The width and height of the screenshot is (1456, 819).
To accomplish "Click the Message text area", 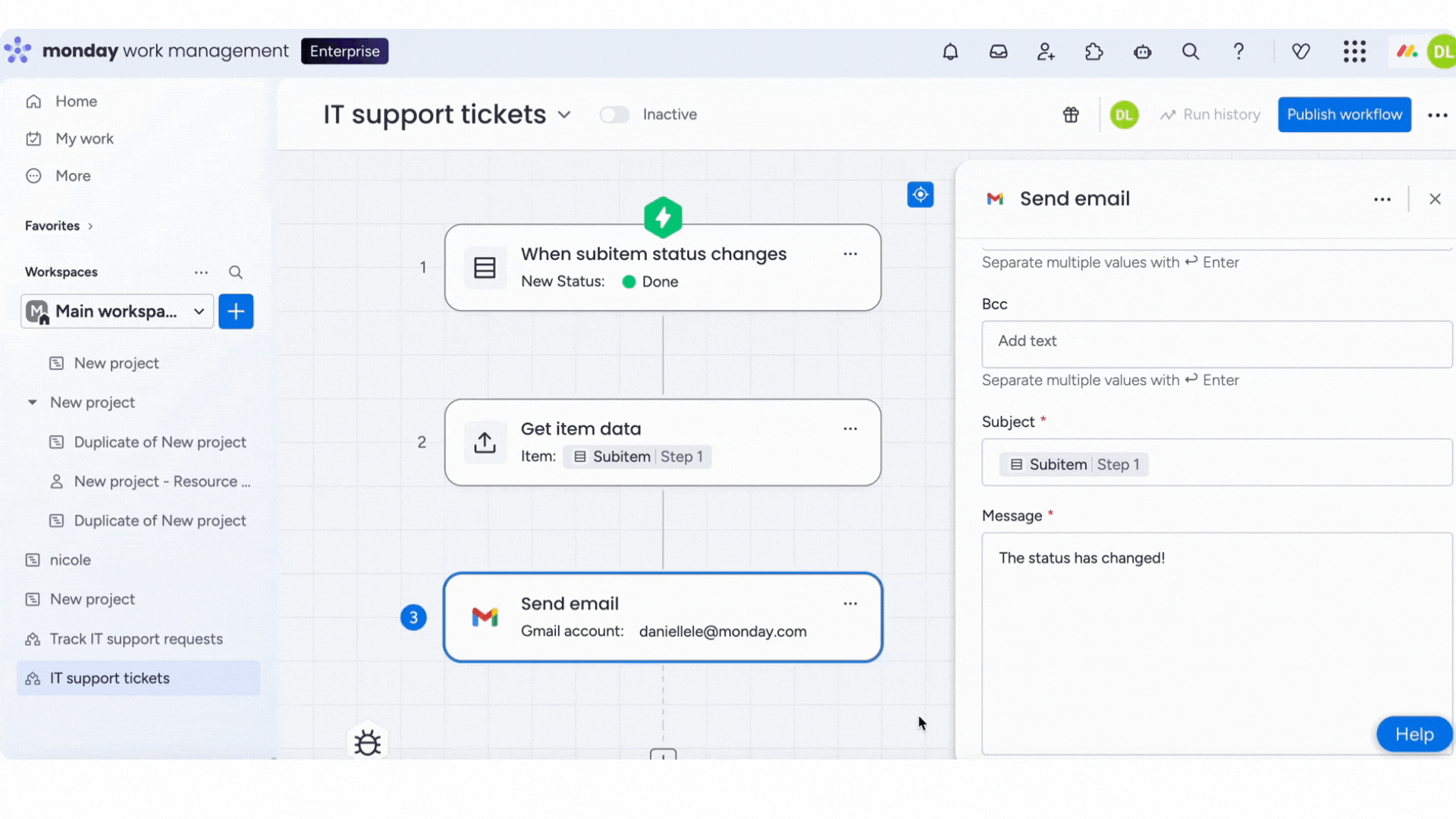I will tap(1217, 644).
